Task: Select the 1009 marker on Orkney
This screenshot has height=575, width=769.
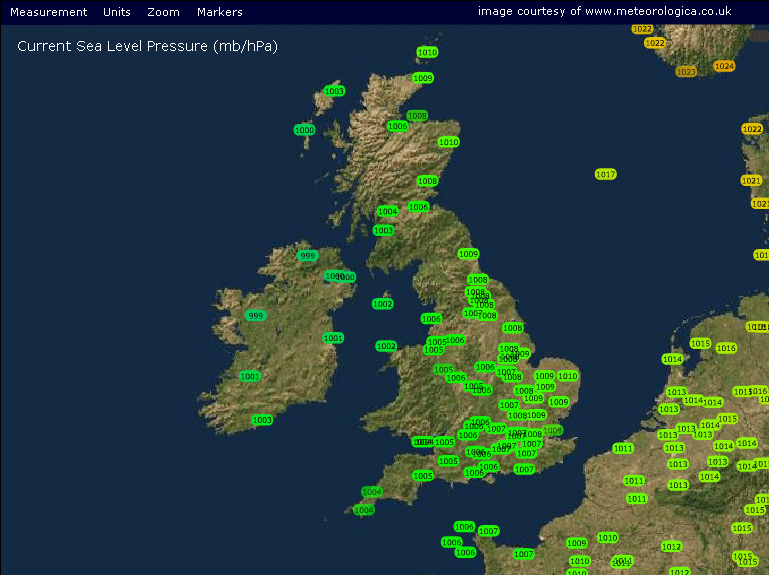Action: click(423, 78)
